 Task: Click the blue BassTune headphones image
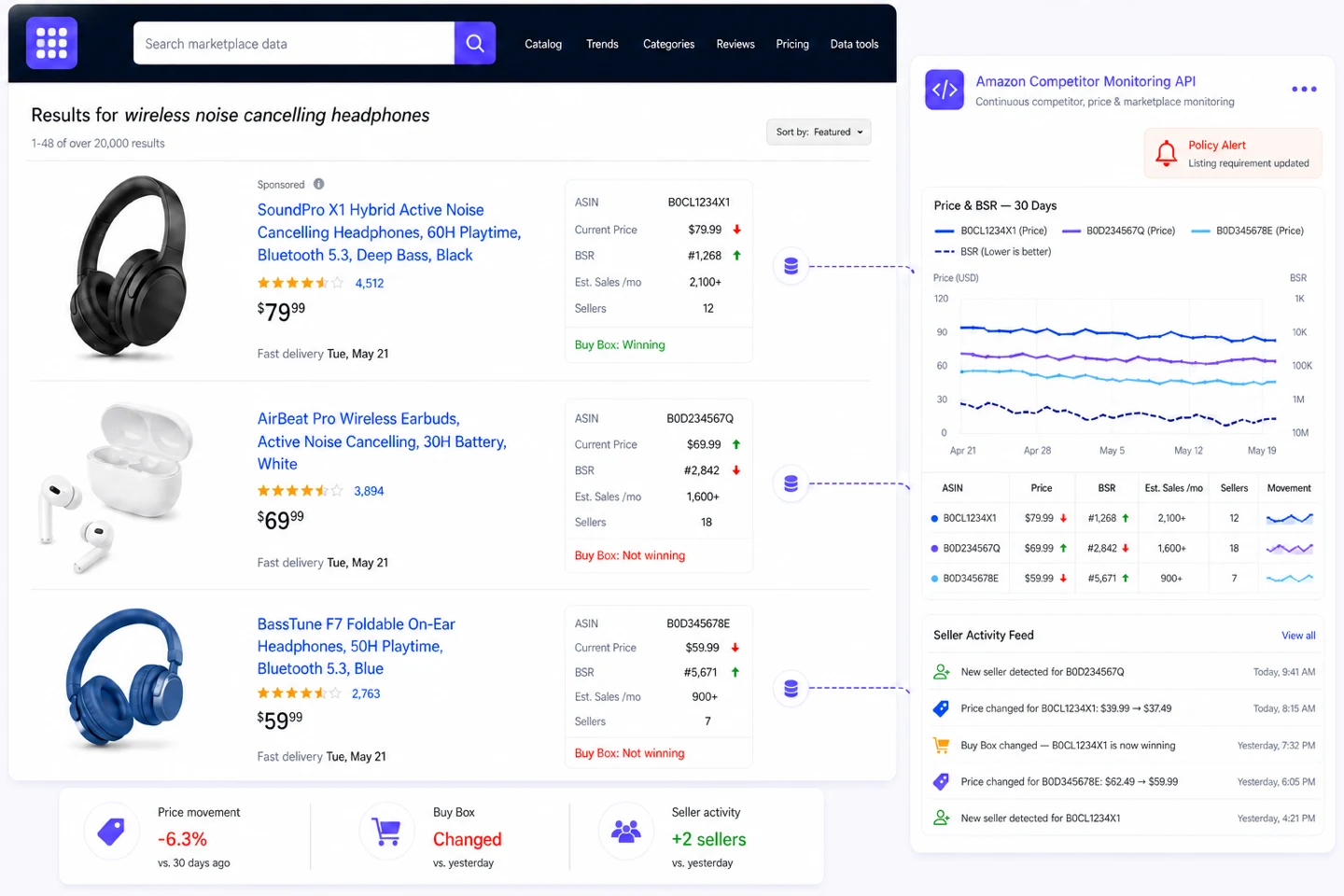124,679
